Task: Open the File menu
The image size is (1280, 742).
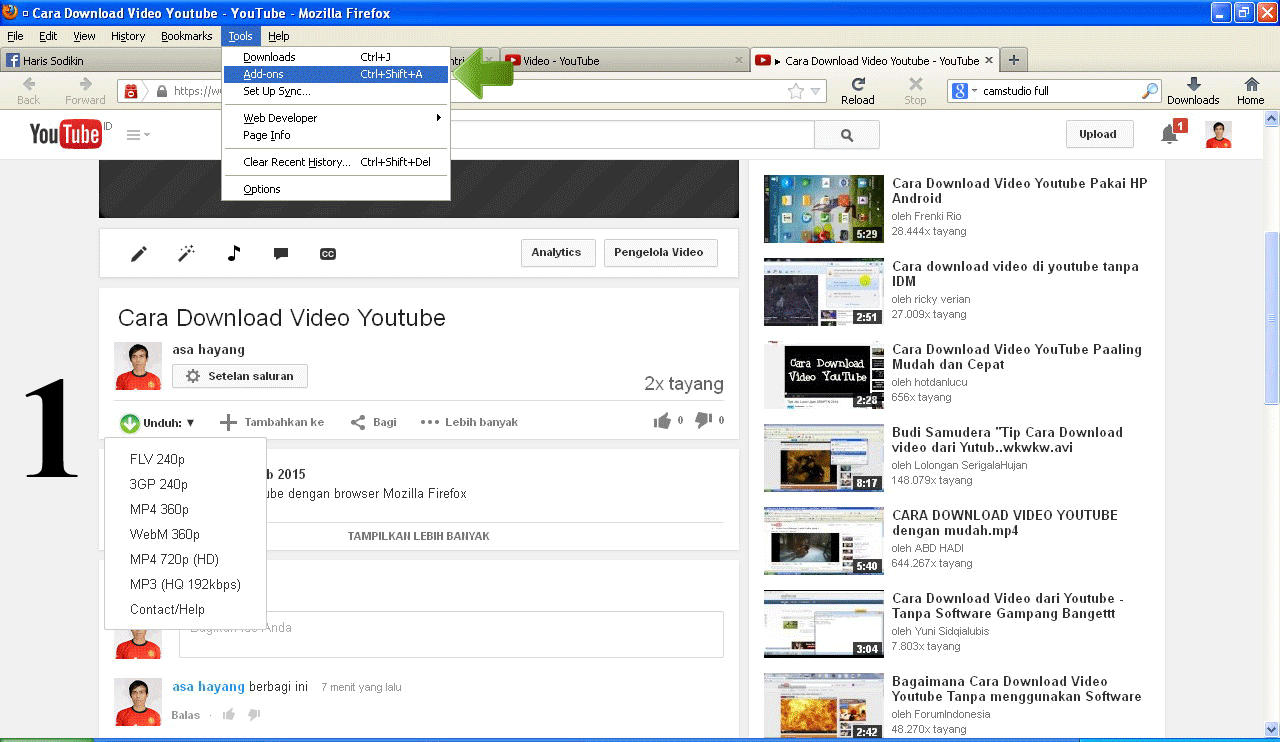Action: [15, 36]
